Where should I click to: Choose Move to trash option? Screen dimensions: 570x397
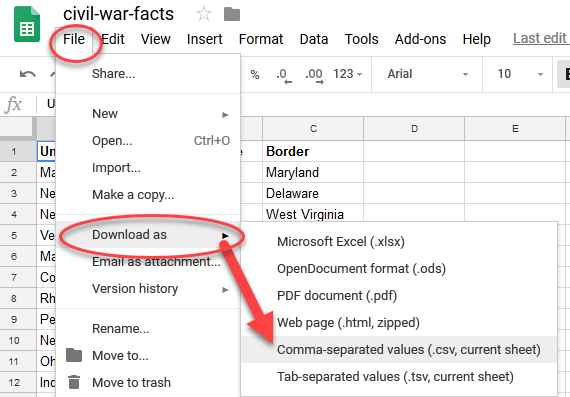148,382
